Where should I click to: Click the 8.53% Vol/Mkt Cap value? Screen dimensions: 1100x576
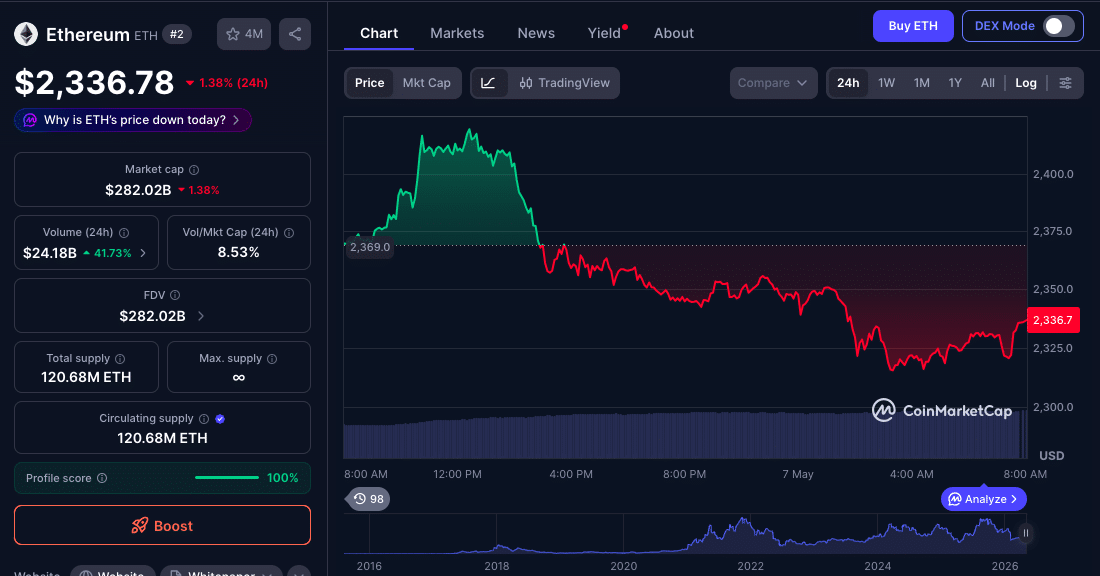[239, 253]
